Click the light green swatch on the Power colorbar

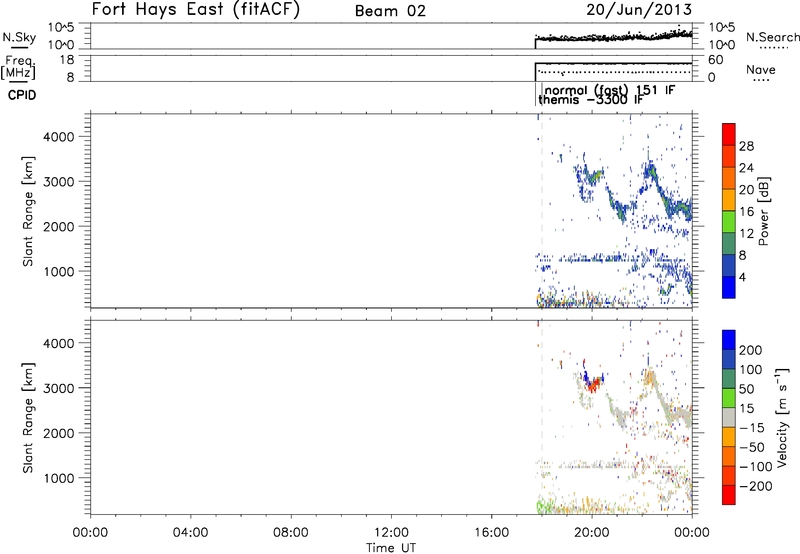tap(729, 222)
